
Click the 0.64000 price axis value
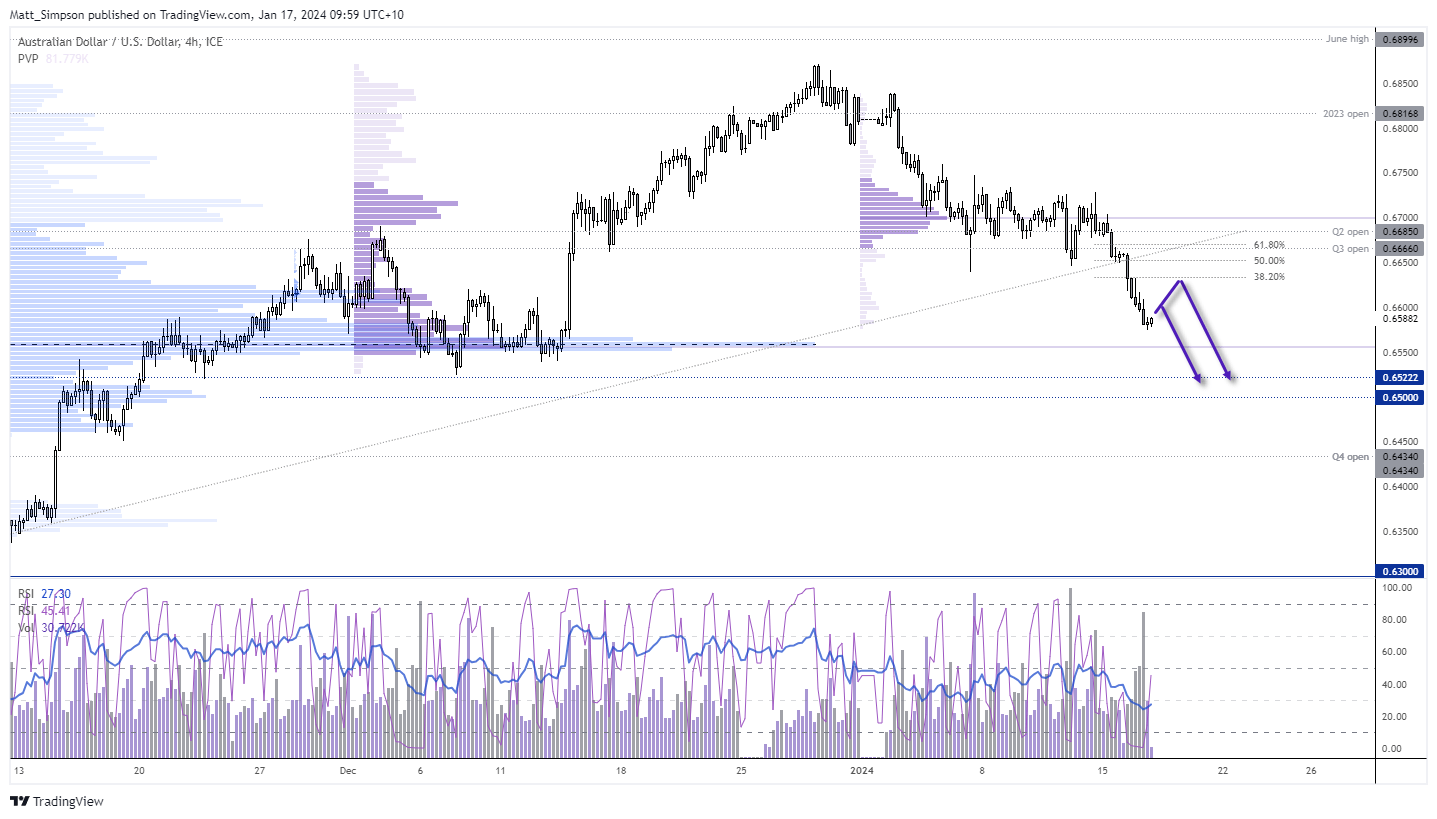pos(1402,486)
